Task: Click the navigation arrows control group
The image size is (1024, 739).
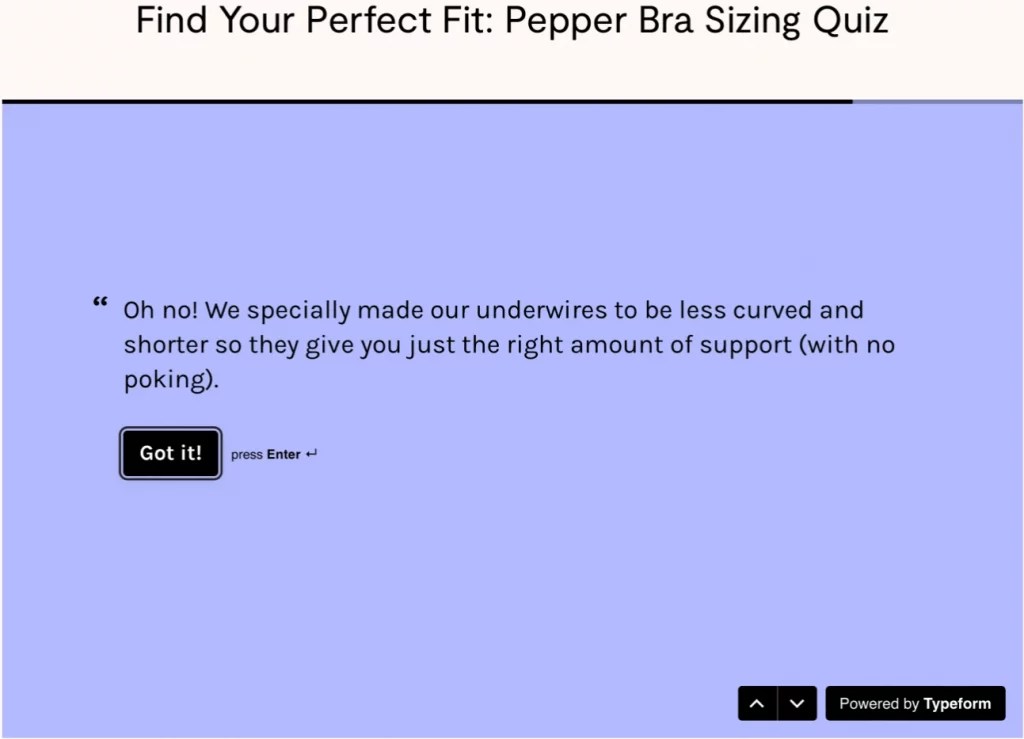Action: point(777,703)
